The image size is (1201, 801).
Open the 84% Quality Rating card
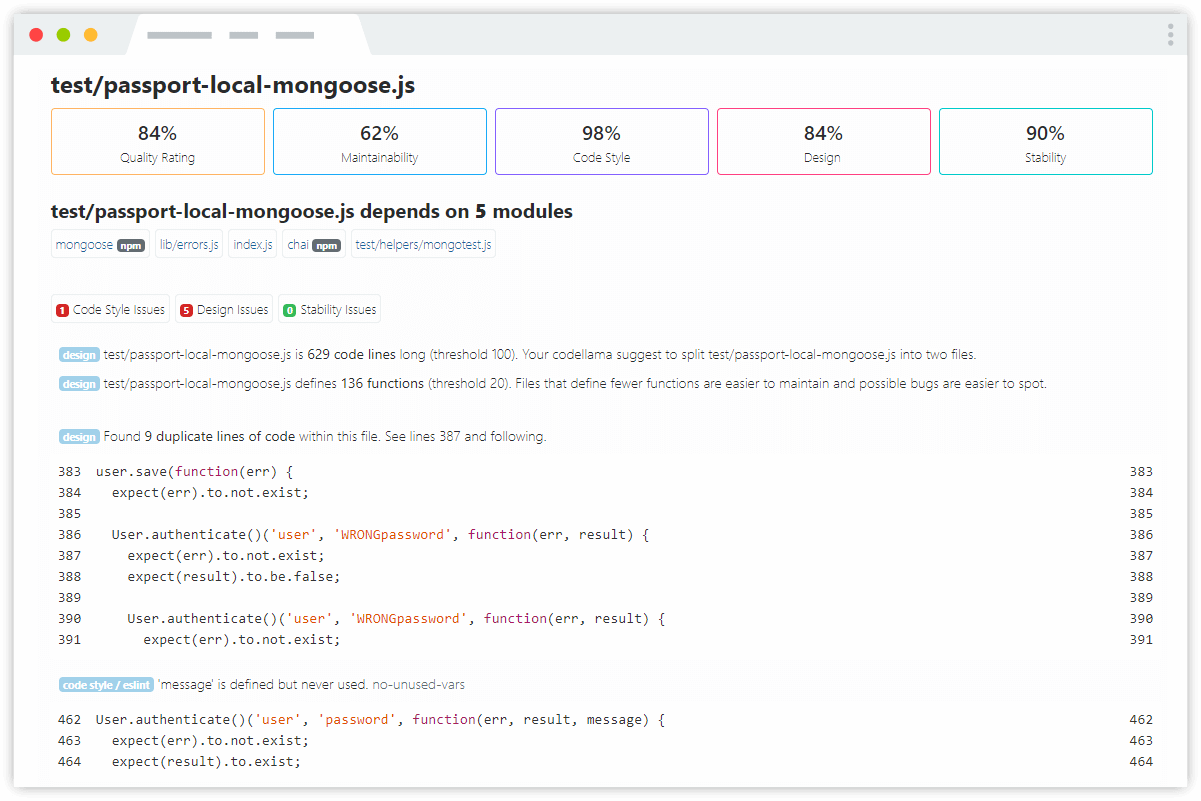click(x=158, y=142)
